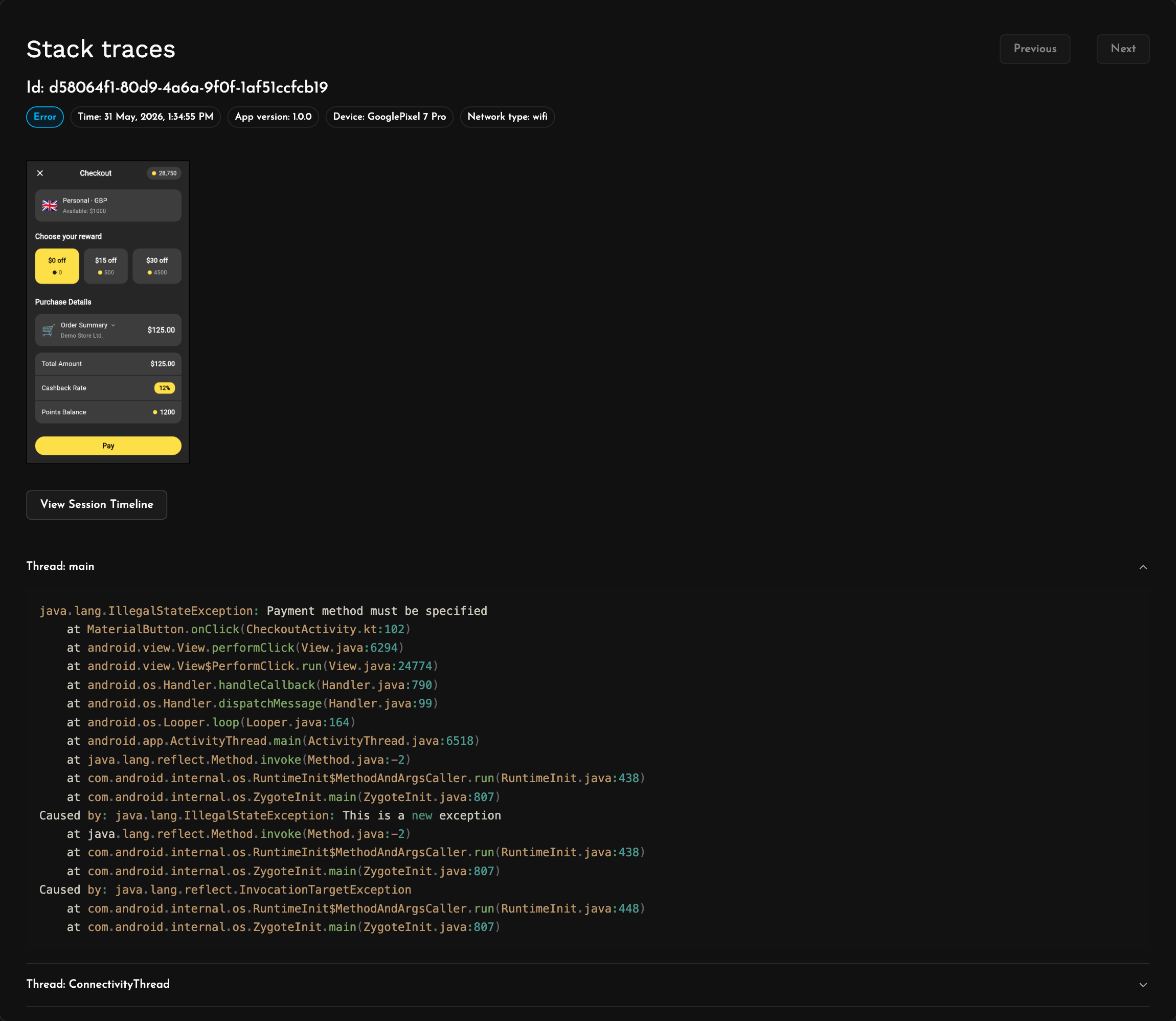The height and width of the screenshot is (1021, 1176).
Task: Click the 'Caused by: InvocationTargetException' line
Action: (x=225, y=890)
